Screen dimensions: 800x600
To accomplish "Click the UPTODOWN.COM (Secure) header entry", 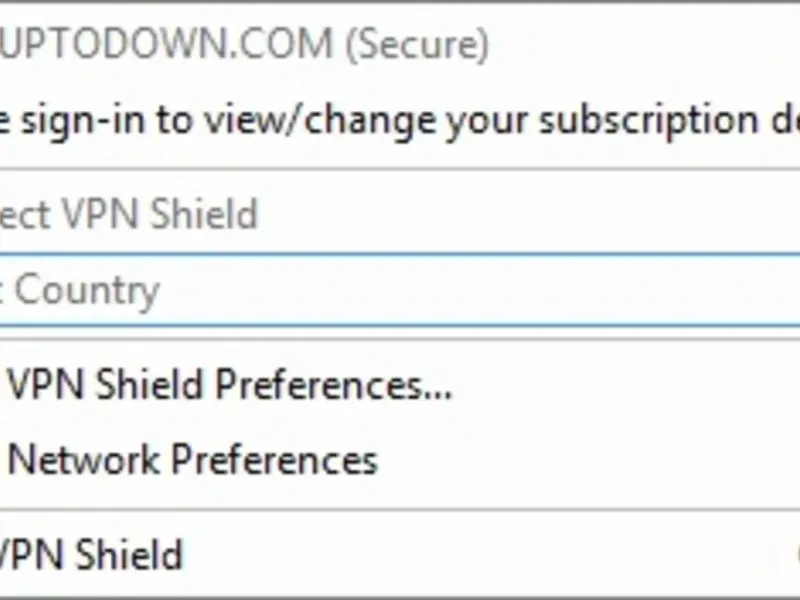I will (244, 45).
